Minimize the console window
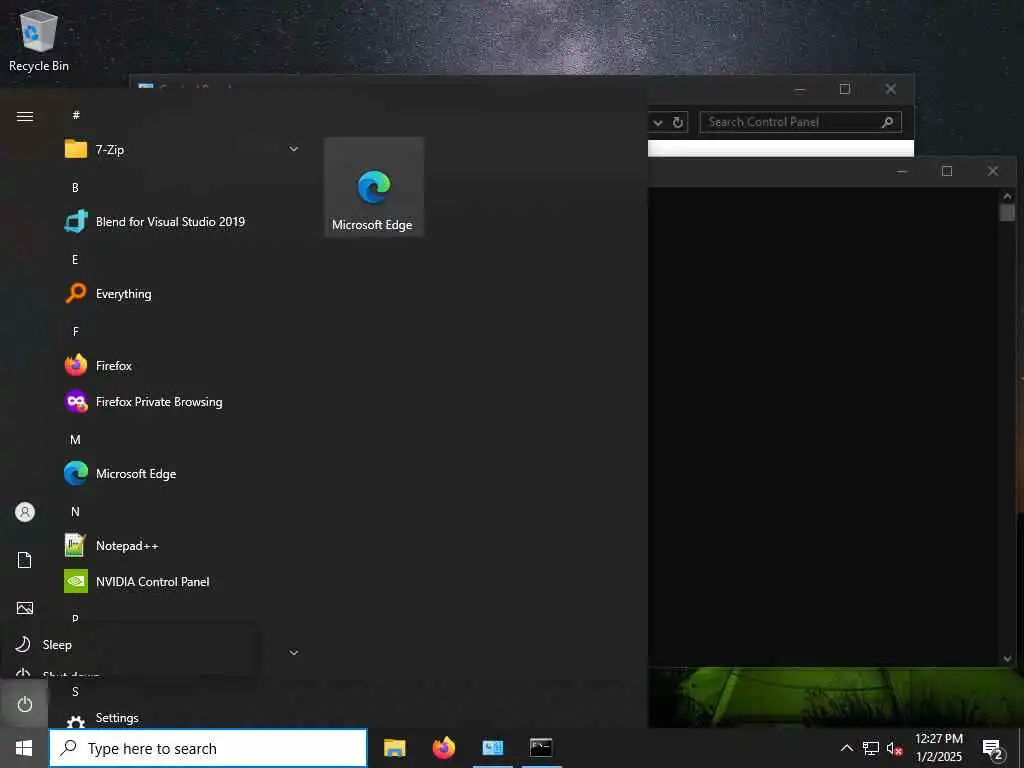Viewport: 1024px width, 768px height. coord(902,171)
